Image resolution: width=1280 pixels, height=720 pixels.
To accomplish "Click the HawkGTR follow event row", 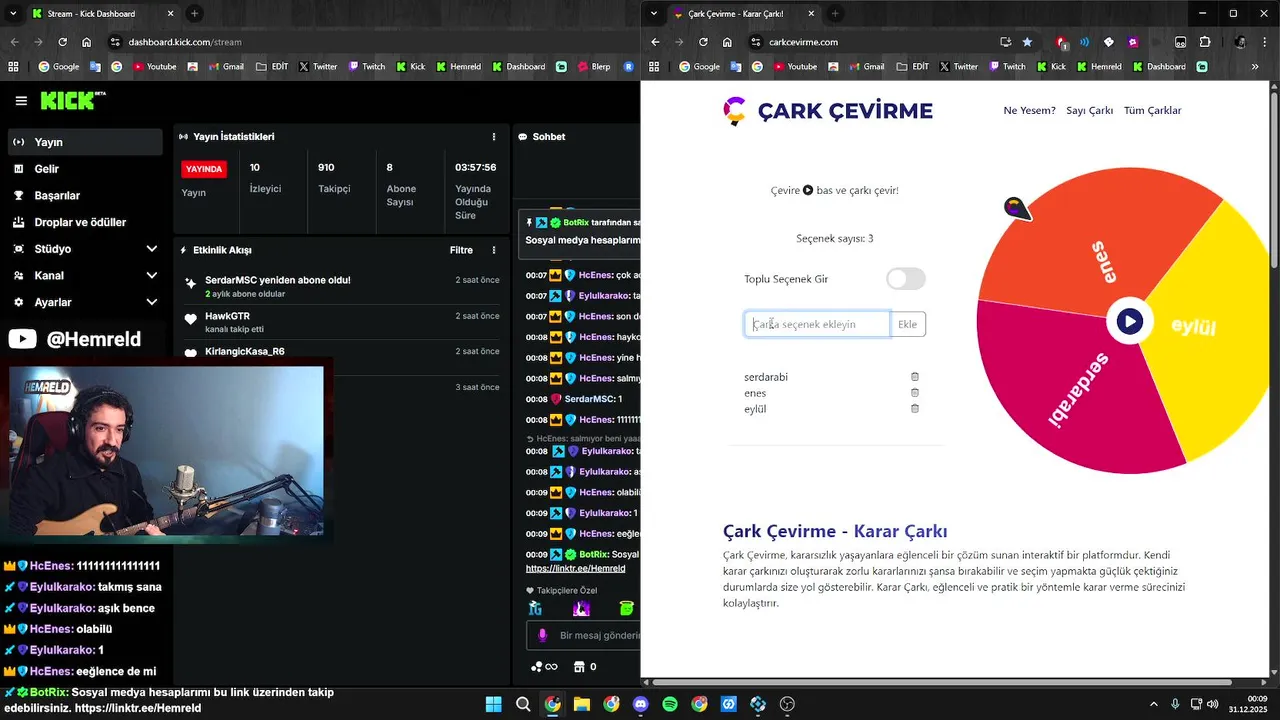I will coord(341,322).
